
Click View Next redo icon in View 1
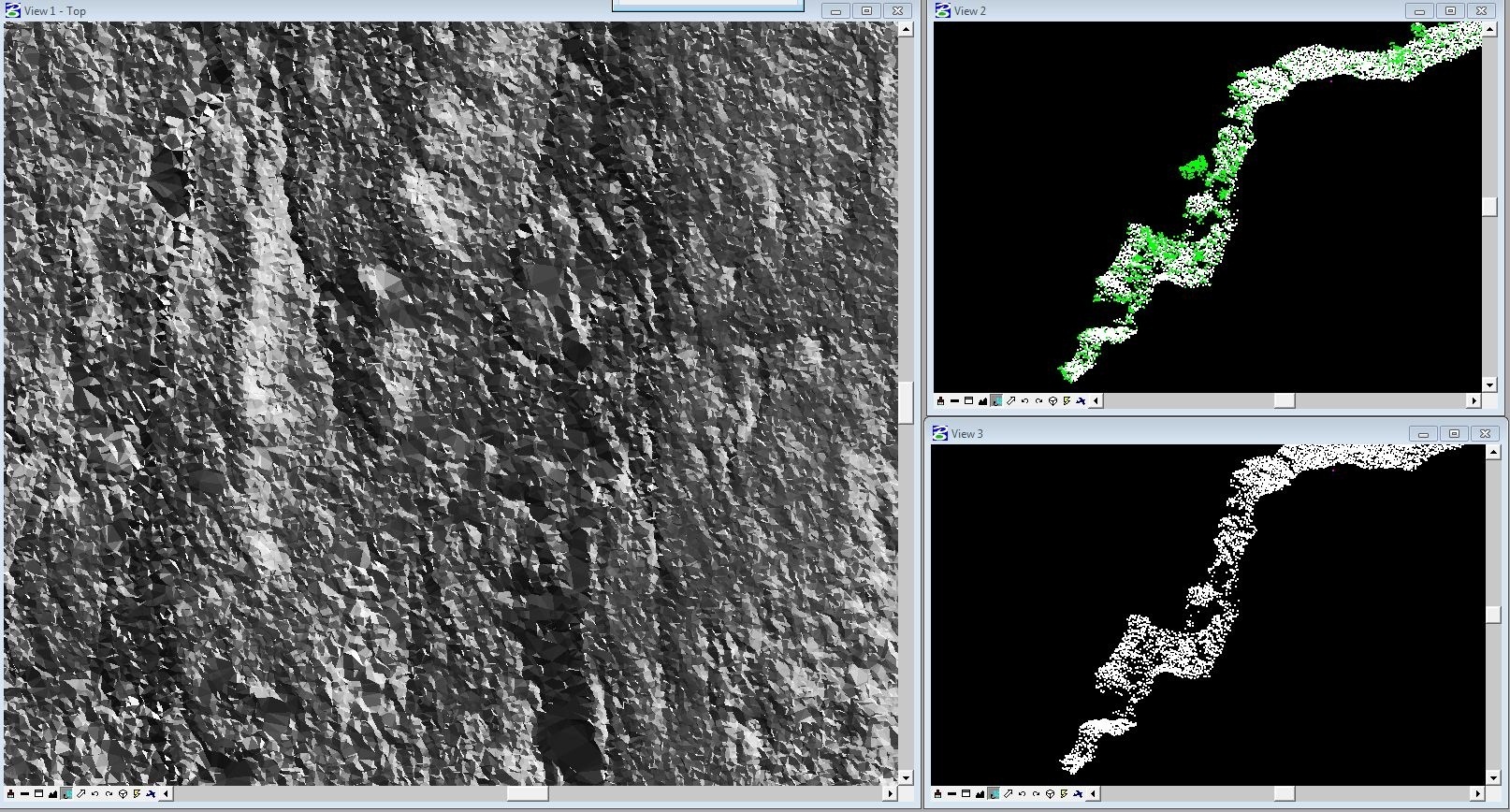[x=109, y=794]
